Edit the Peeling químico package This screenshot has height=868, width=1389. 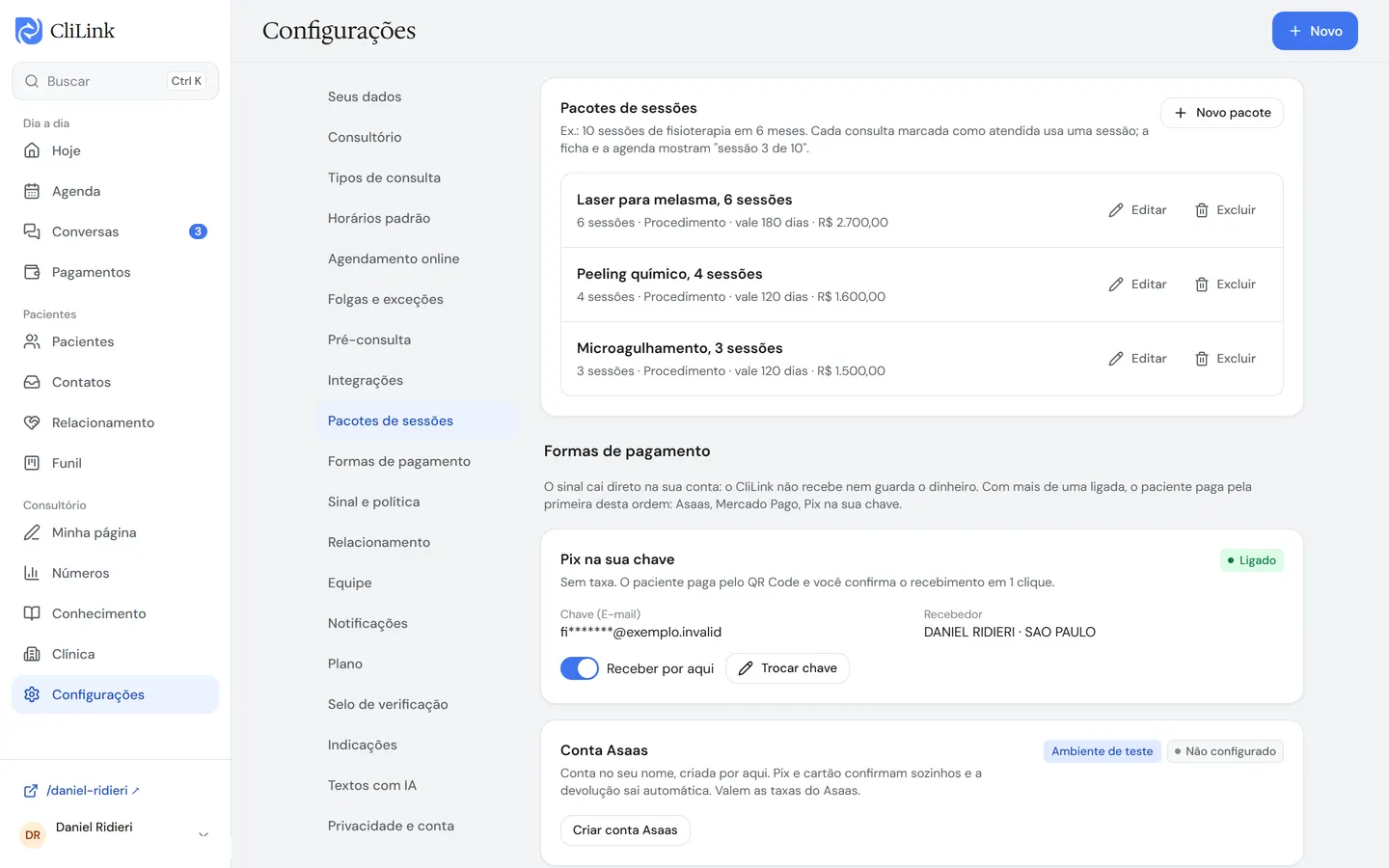1138,285
